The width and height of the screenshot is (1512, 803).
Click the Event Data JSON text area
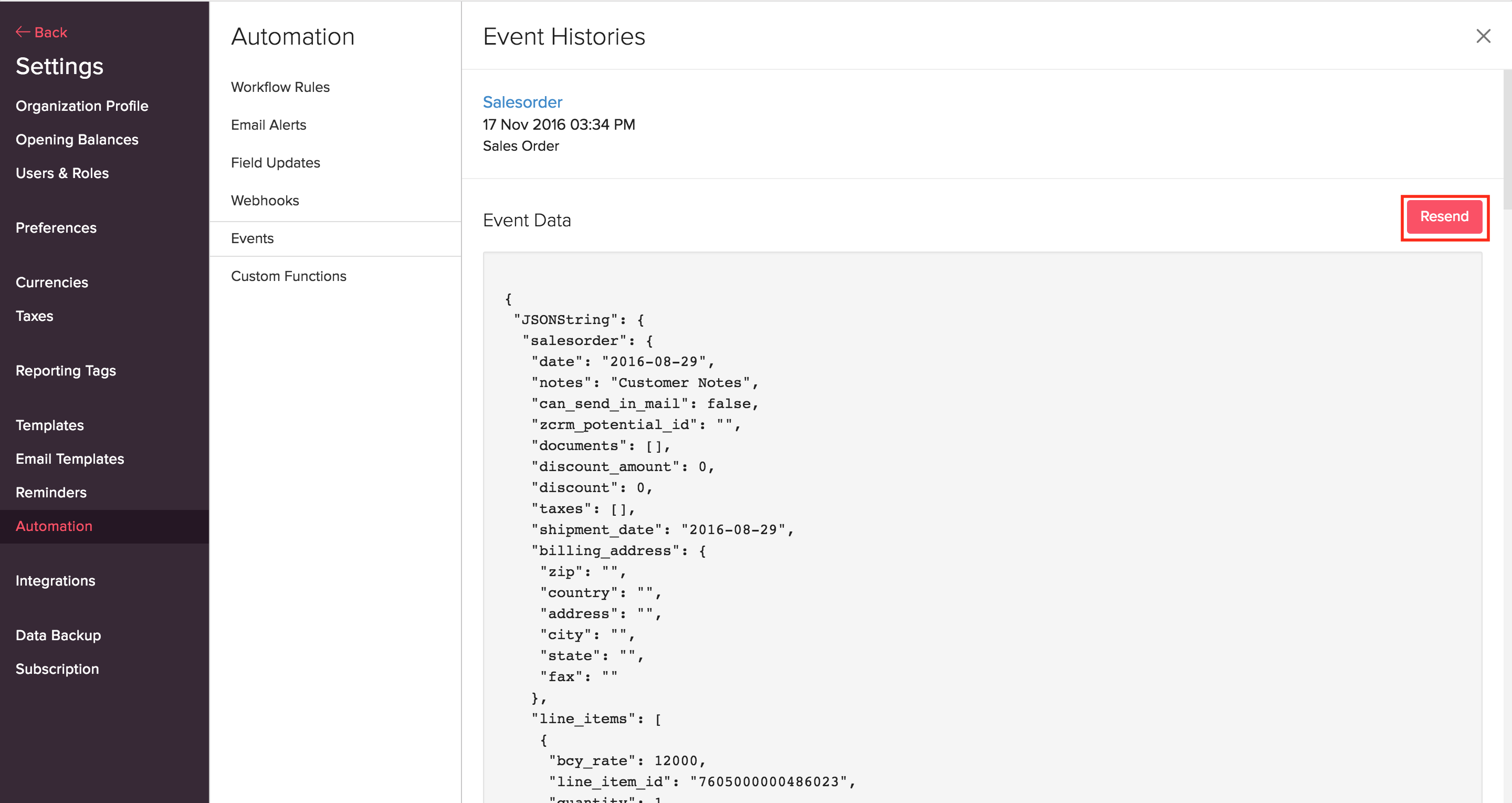981,528
